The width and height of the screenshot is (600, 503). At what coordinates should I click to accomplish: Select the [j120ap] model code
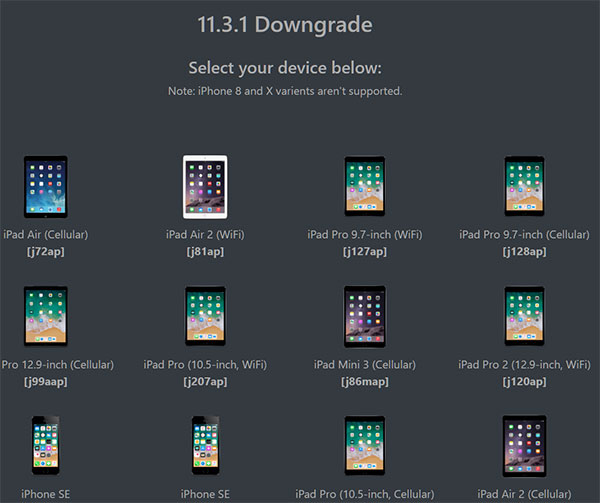pyautogui.click(x=524, y=381)
